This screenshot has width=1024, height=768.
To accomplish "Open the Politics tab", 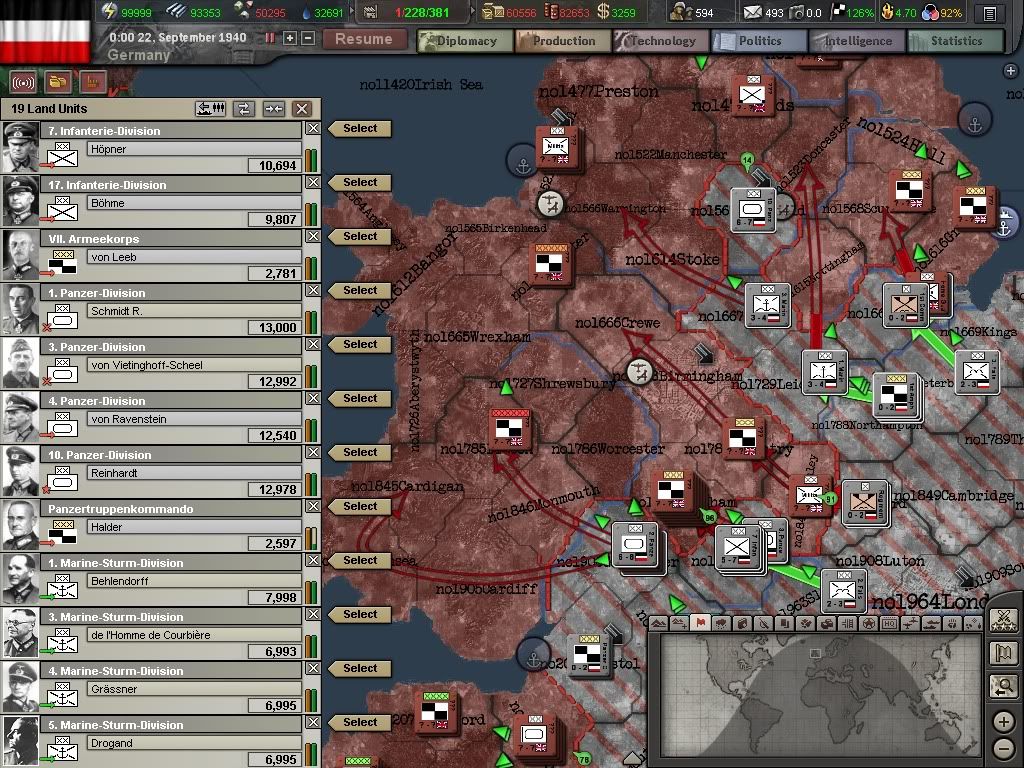I will (759, 41).
